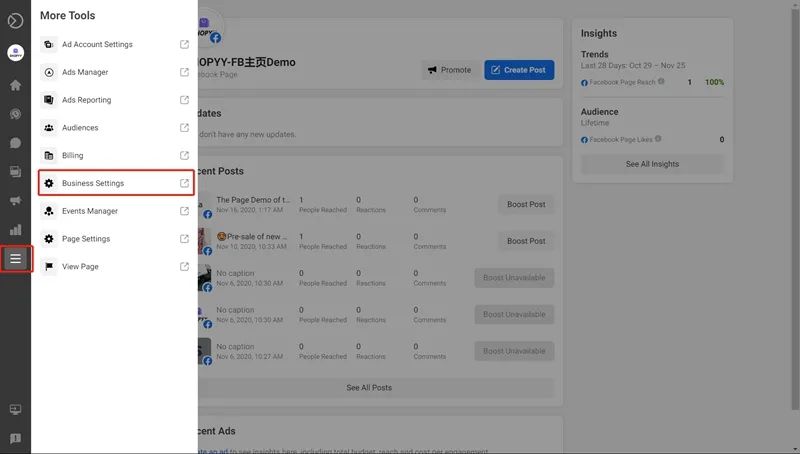Click the Create Post button

tap(519, 70)
